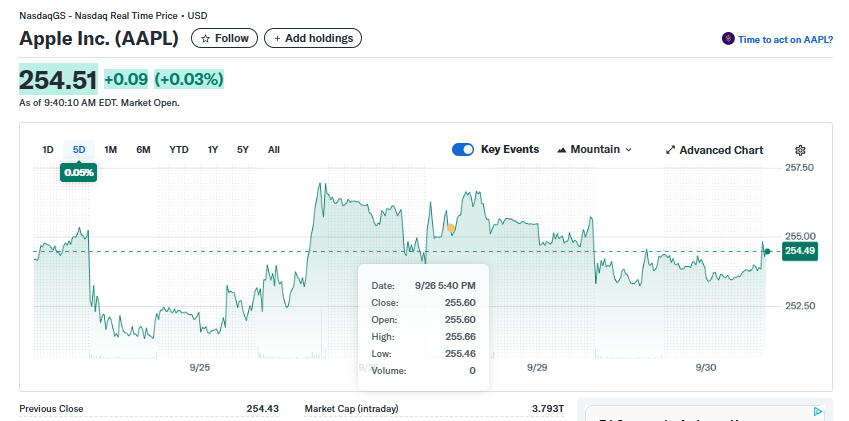Image resolution: width=849 pixels, height=421 pixels.
Task: Click the 9/25 date axis label
Action: point(200,368)
